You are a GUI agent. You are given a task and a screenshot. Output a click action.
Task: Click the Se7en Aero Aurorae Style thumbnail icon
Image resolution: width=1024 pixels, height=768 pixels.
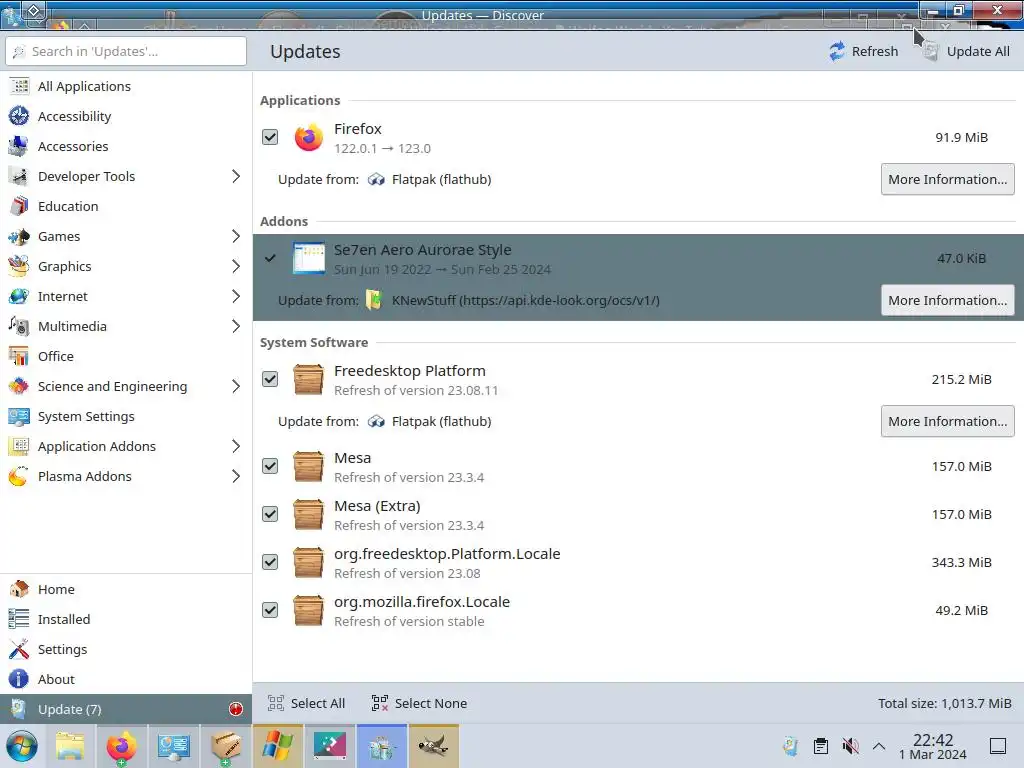point(308,258)
